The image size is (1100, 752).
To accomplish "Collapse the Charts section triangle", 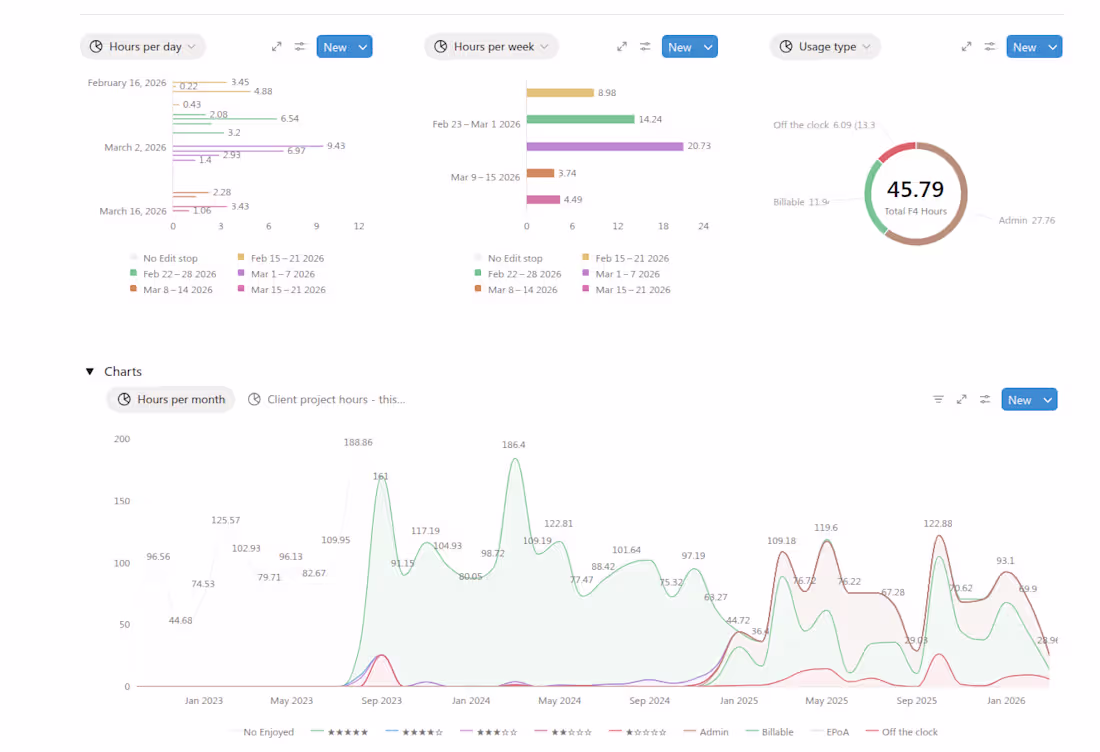I will [x=90, y=371].
